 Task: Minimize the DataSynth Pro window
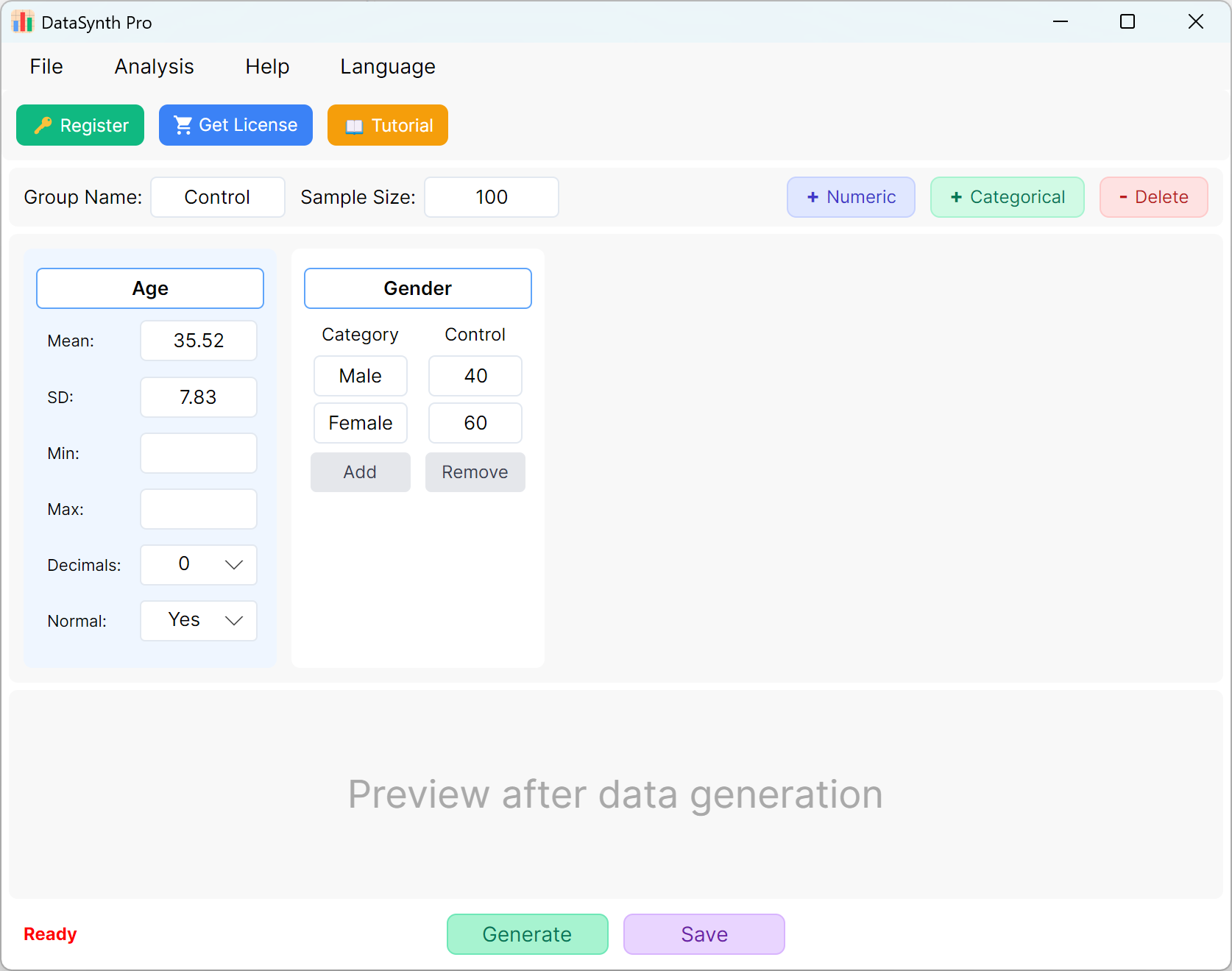pos(1061,22)
